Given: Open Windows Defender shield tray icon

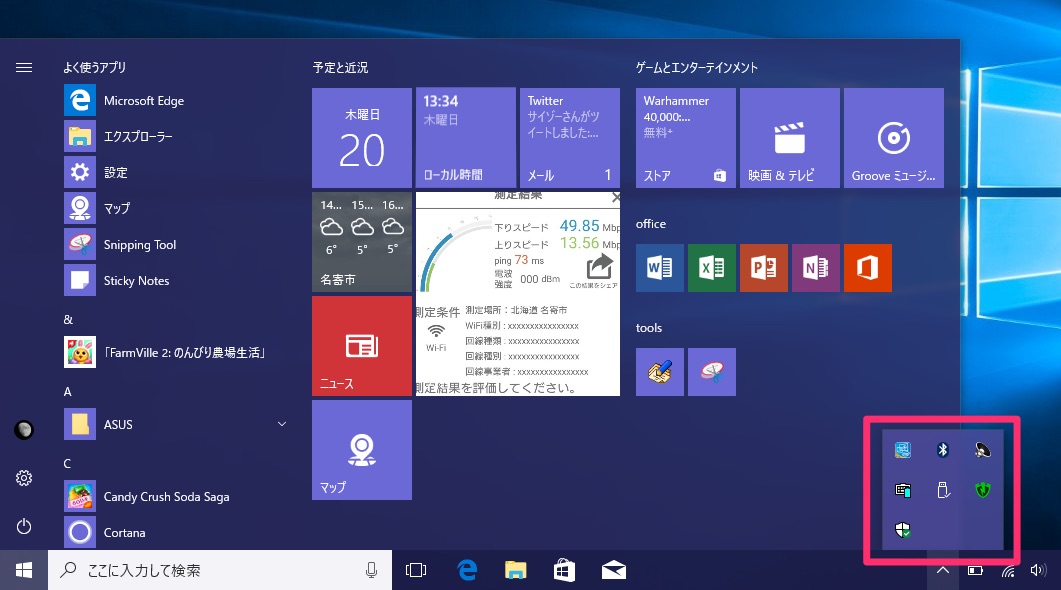Looking at the screenshot, I should pyautogui.click(x=903, y=530).
